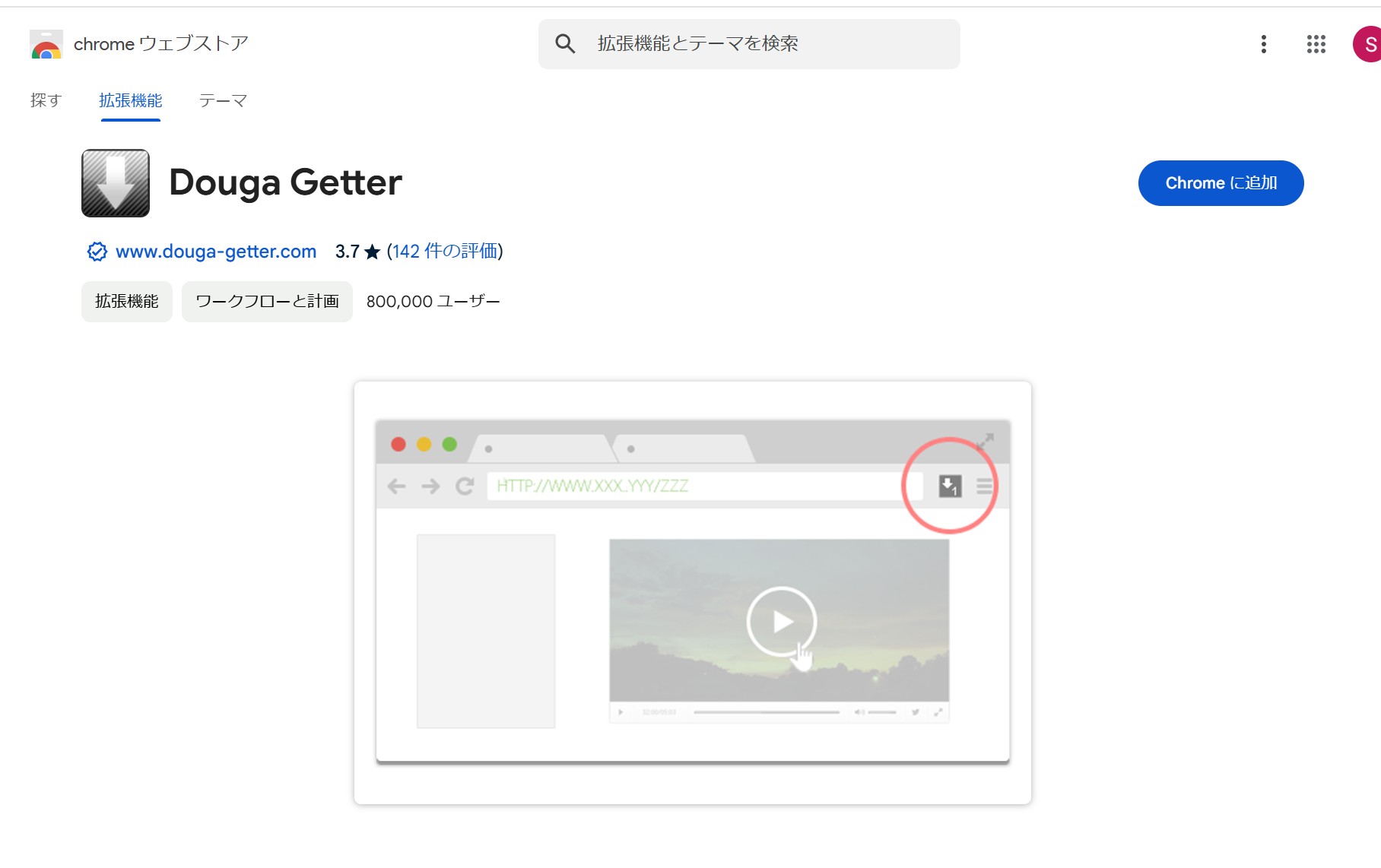The height and width of the screenshot is (868, 1381).
Task: Open the three-dot more options menu
Action: click(1264, 44)
